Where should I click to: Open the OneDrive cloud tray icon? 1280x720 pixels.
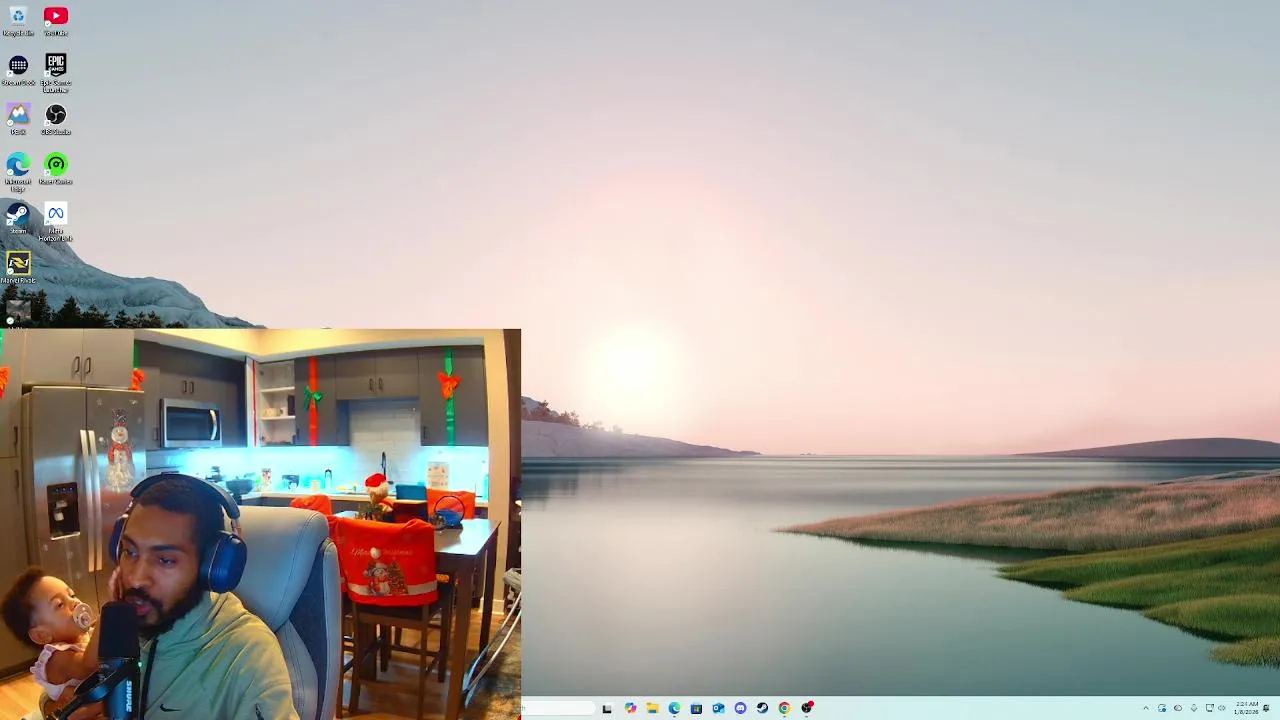tap(1178, 708)
